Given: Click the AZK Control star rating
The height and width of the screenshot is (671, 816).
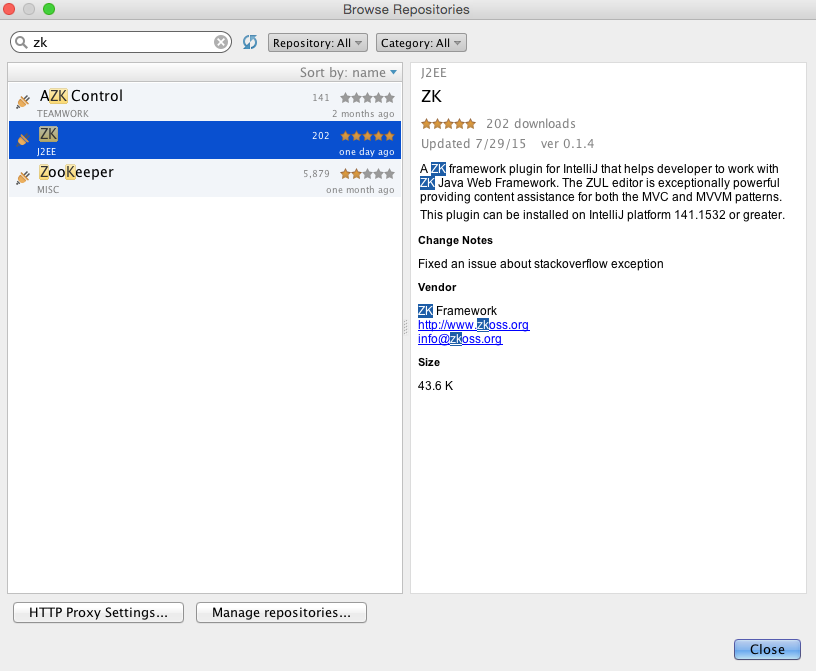Looking at the screenshot, I should [x=367, y=97].
